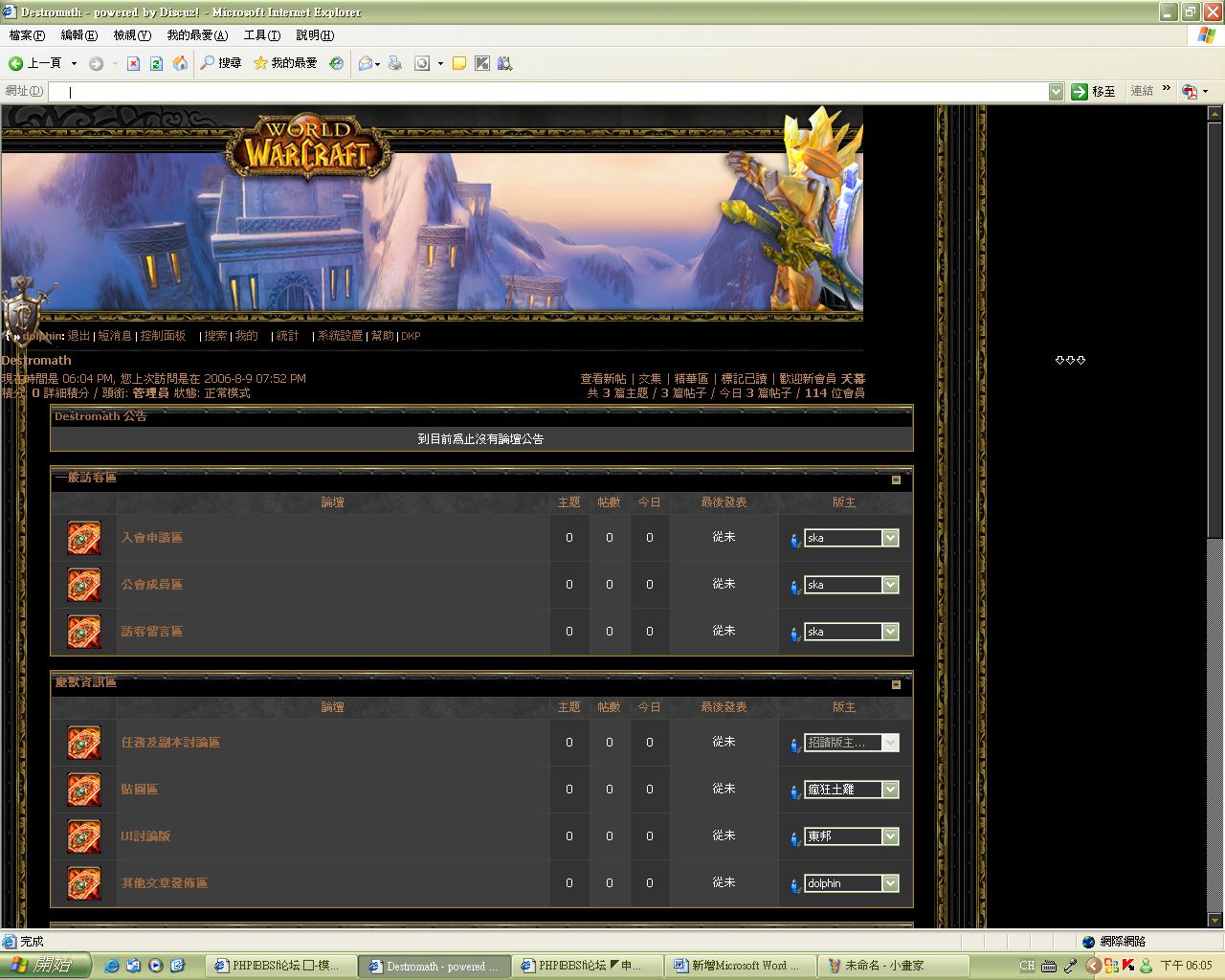Click the 開始 Start button
The width and height of the screenshot is (1225, 980).
(45, 966)
